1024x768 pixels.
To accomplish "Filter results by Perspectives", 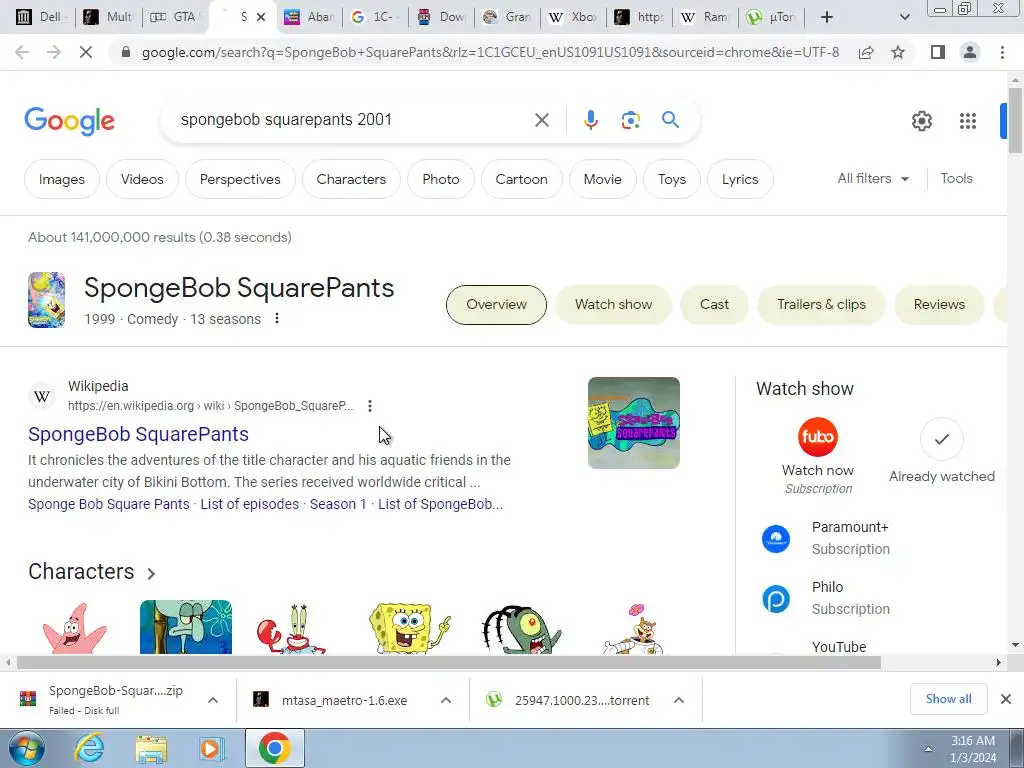I will point(240,179).
